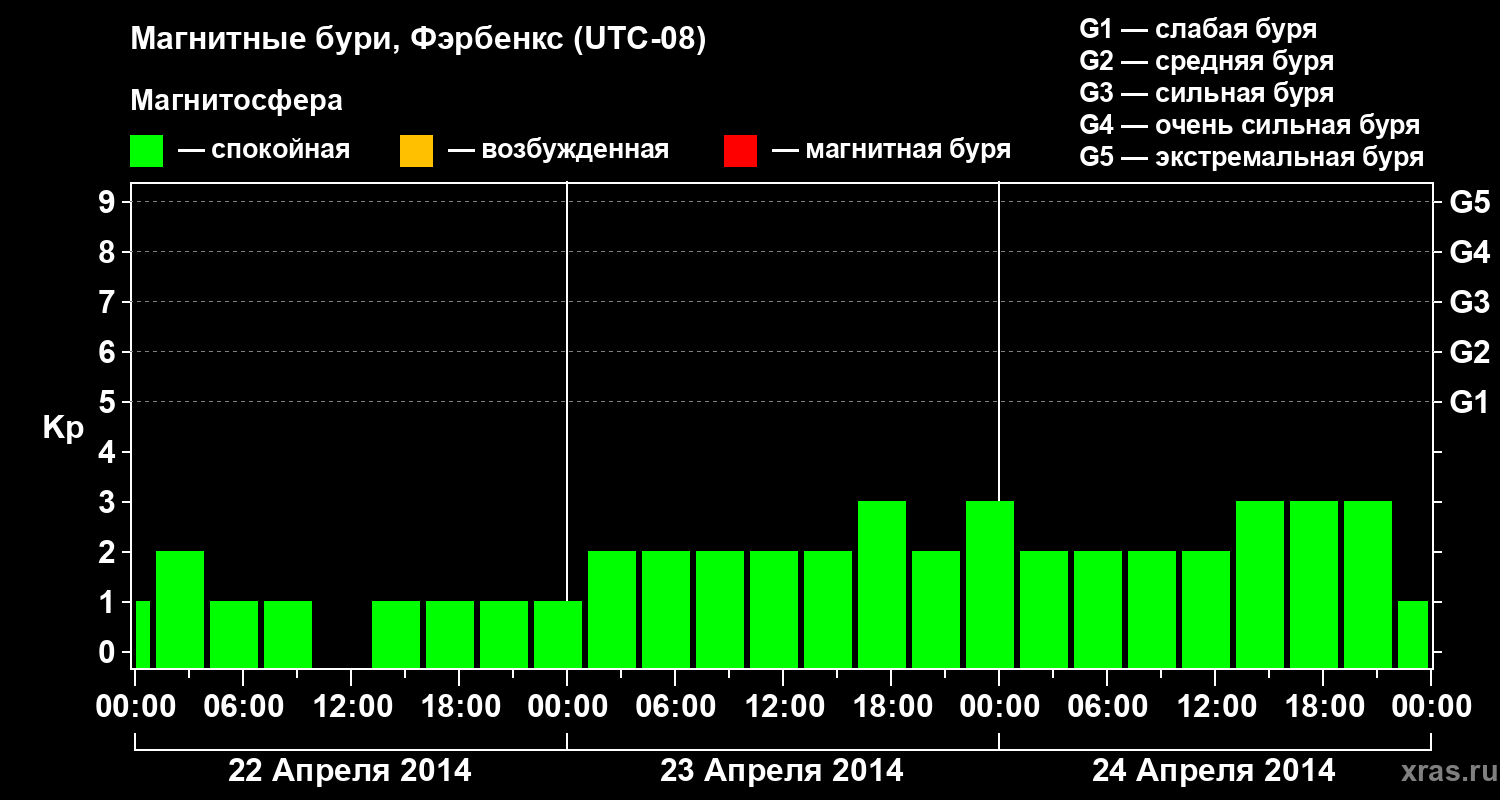Click the '24 Апреля 2014' date label

point(1214,771)
